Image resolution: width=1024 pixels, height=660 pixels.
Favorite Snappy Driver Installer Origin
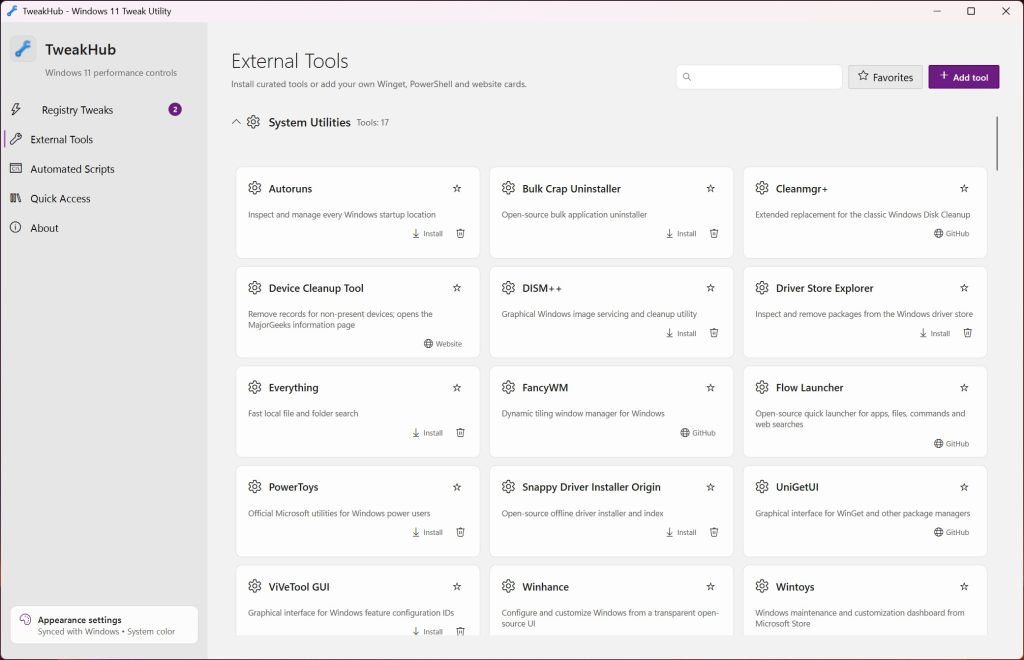711,487
